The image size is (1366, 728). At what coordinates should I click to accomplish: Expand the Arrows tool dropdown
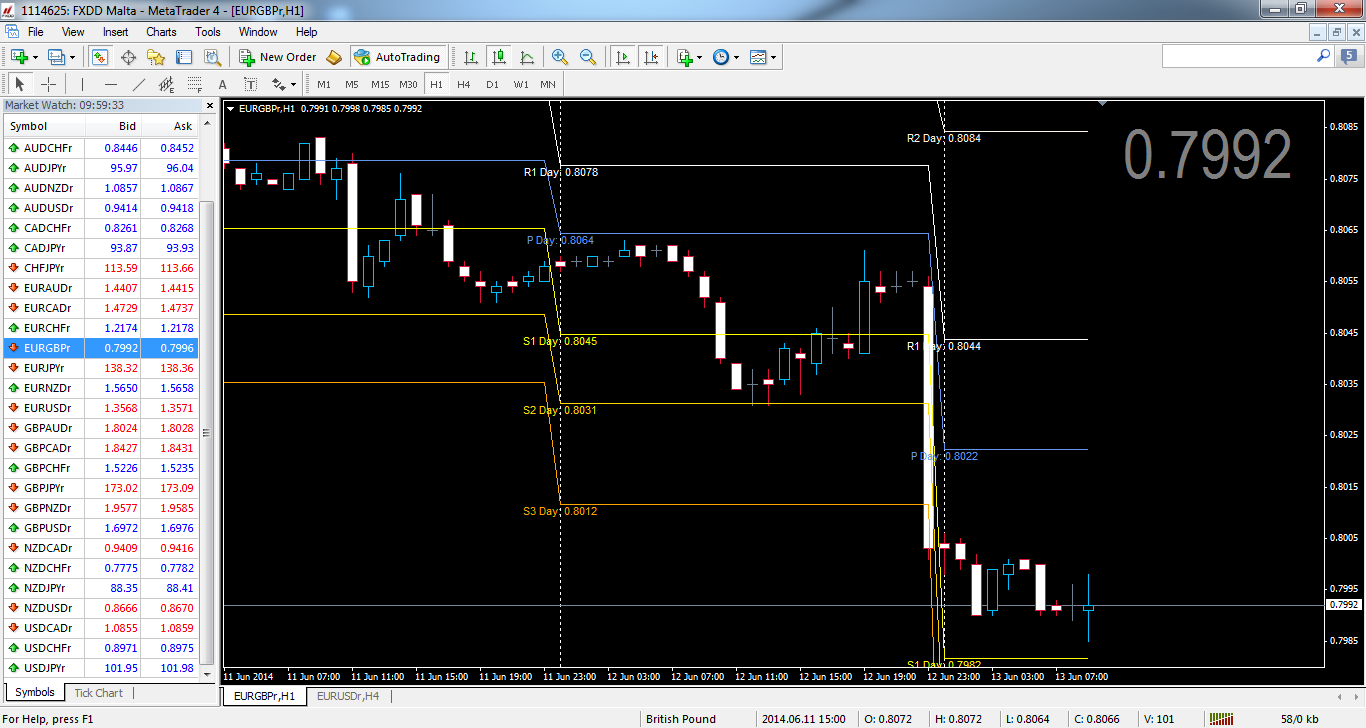pyautogui.click(x=292, y=84)
